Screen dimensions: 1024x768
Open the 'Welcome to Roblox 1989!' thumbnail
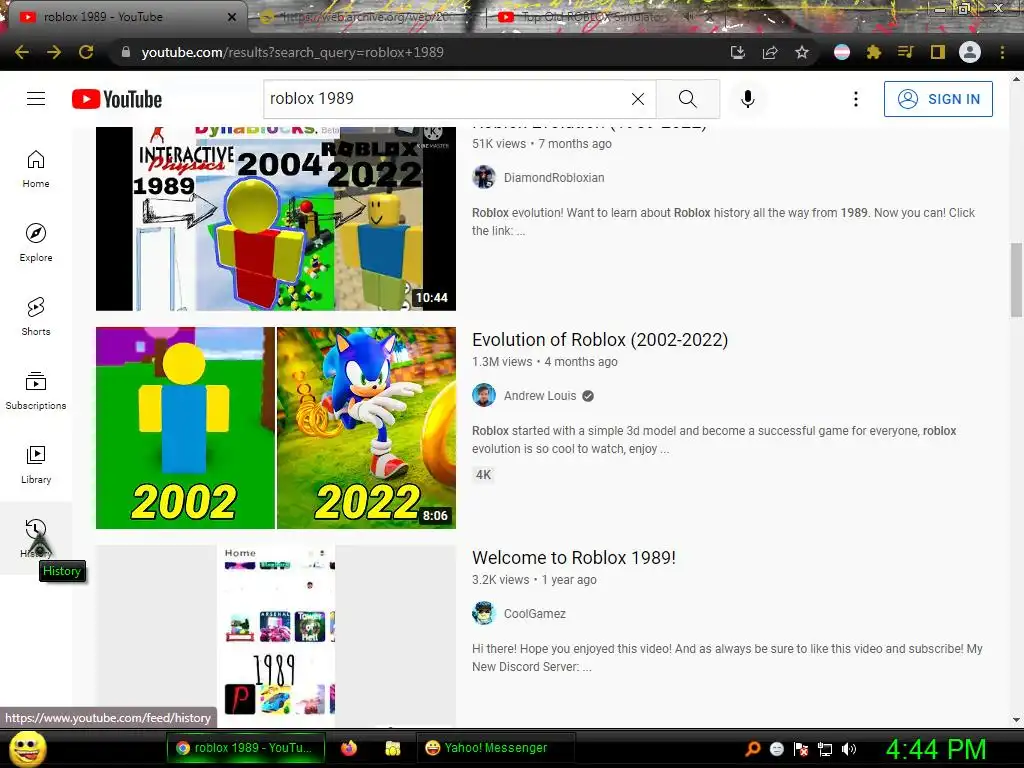(x=276, y=635)
